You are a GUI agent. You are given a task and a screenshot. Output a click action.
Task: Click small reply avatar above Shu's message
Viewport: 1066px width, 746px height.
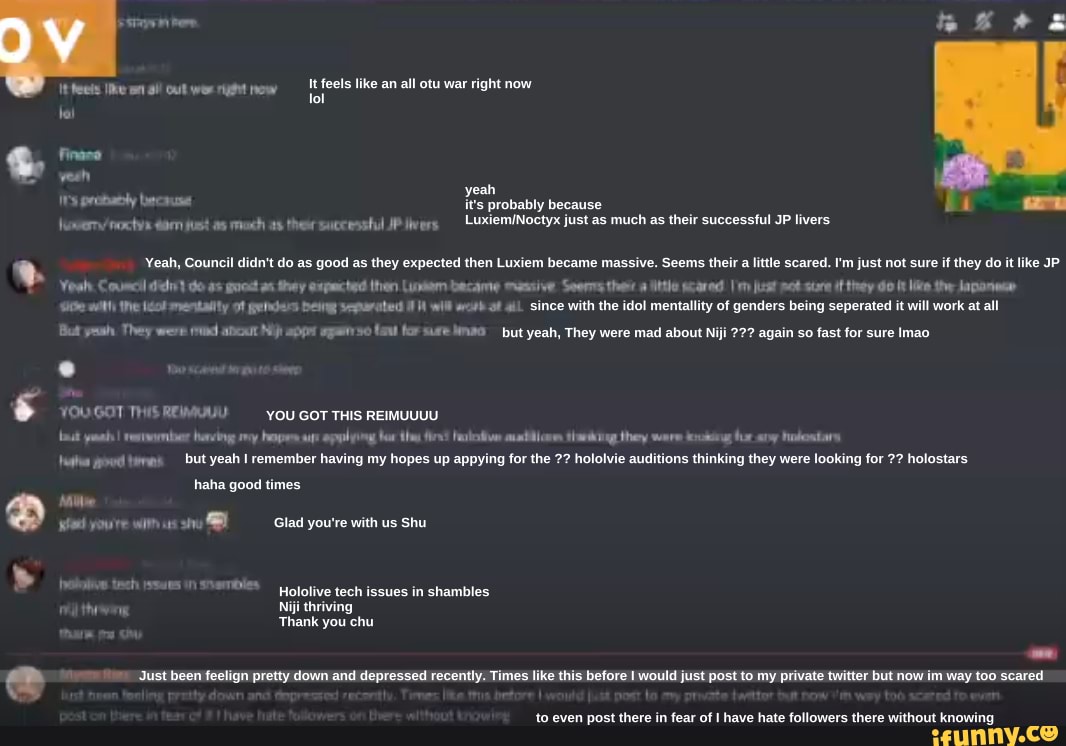click(67, 368)
